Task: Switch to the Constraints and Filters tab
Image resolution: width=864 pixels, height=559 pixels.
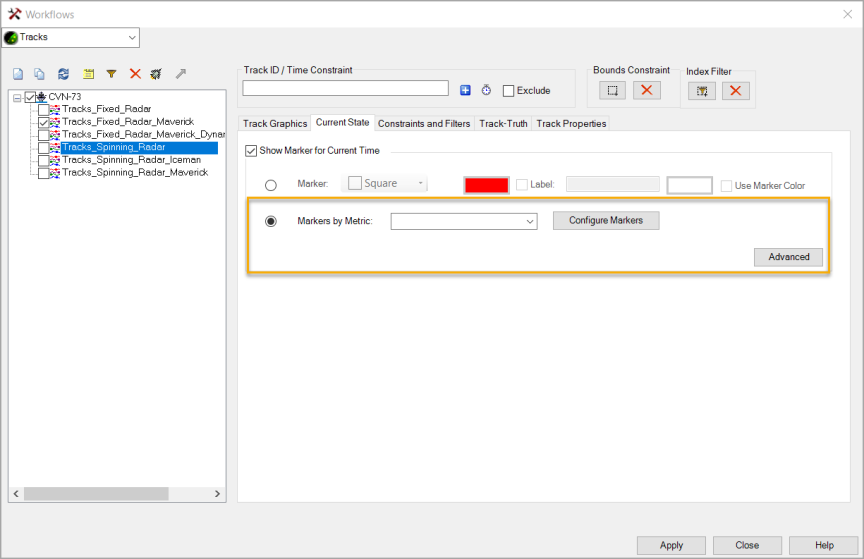Action: click(424, 124)
